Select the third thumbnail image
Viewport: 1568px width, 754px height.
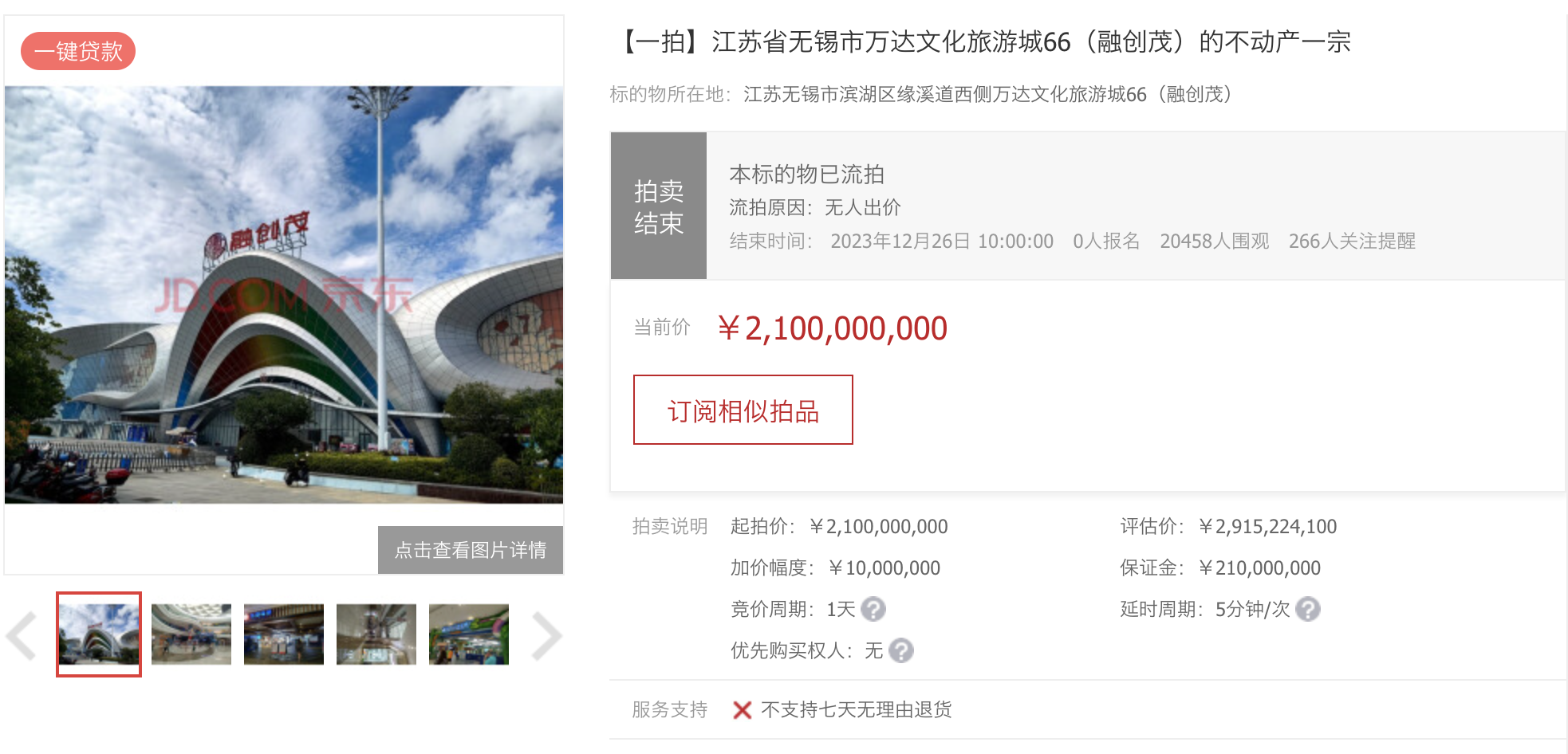click(x=284, y=634)
